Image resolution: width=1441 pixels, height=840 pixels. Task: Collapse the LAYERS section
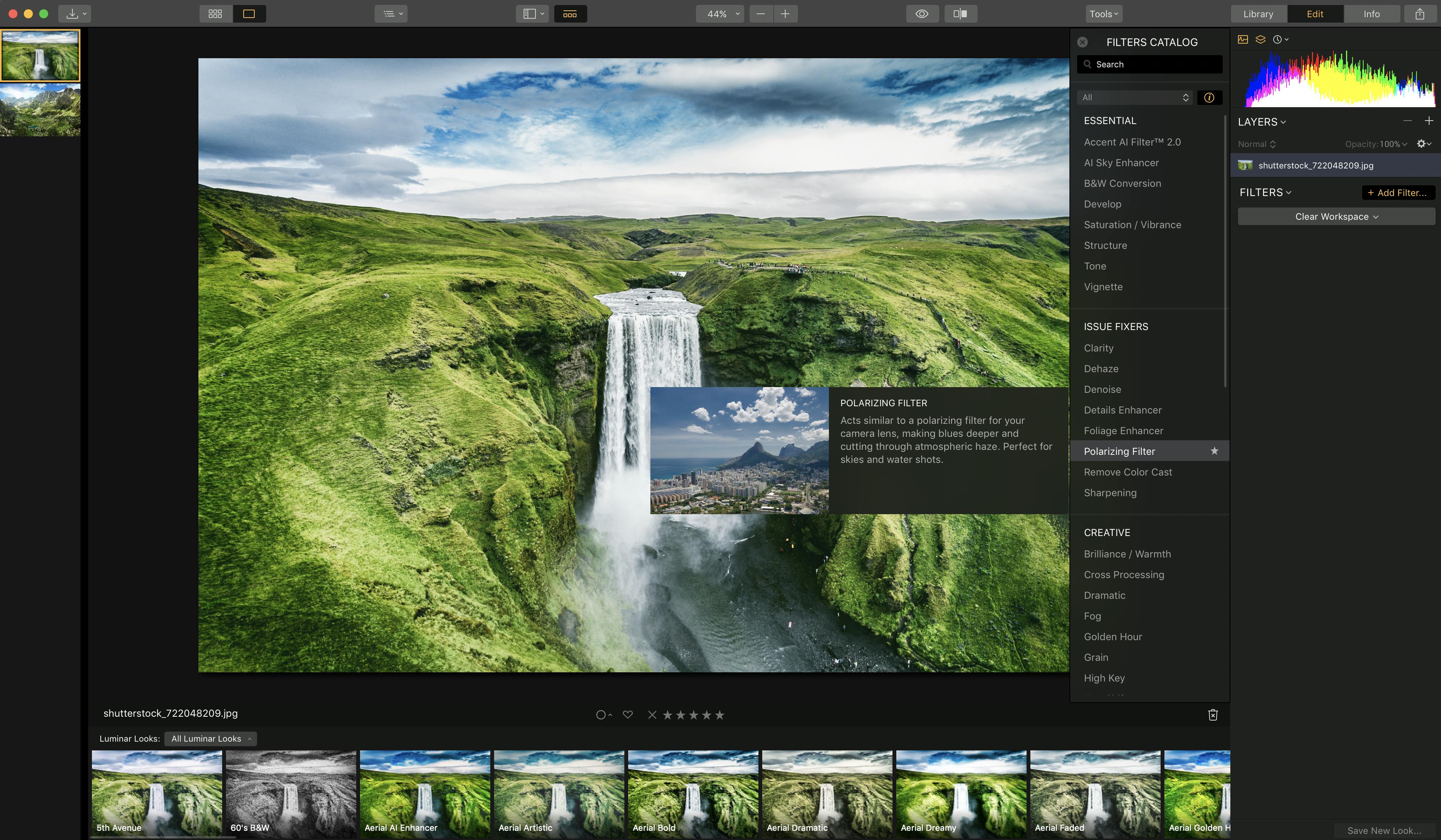(x=1262, y=122)
